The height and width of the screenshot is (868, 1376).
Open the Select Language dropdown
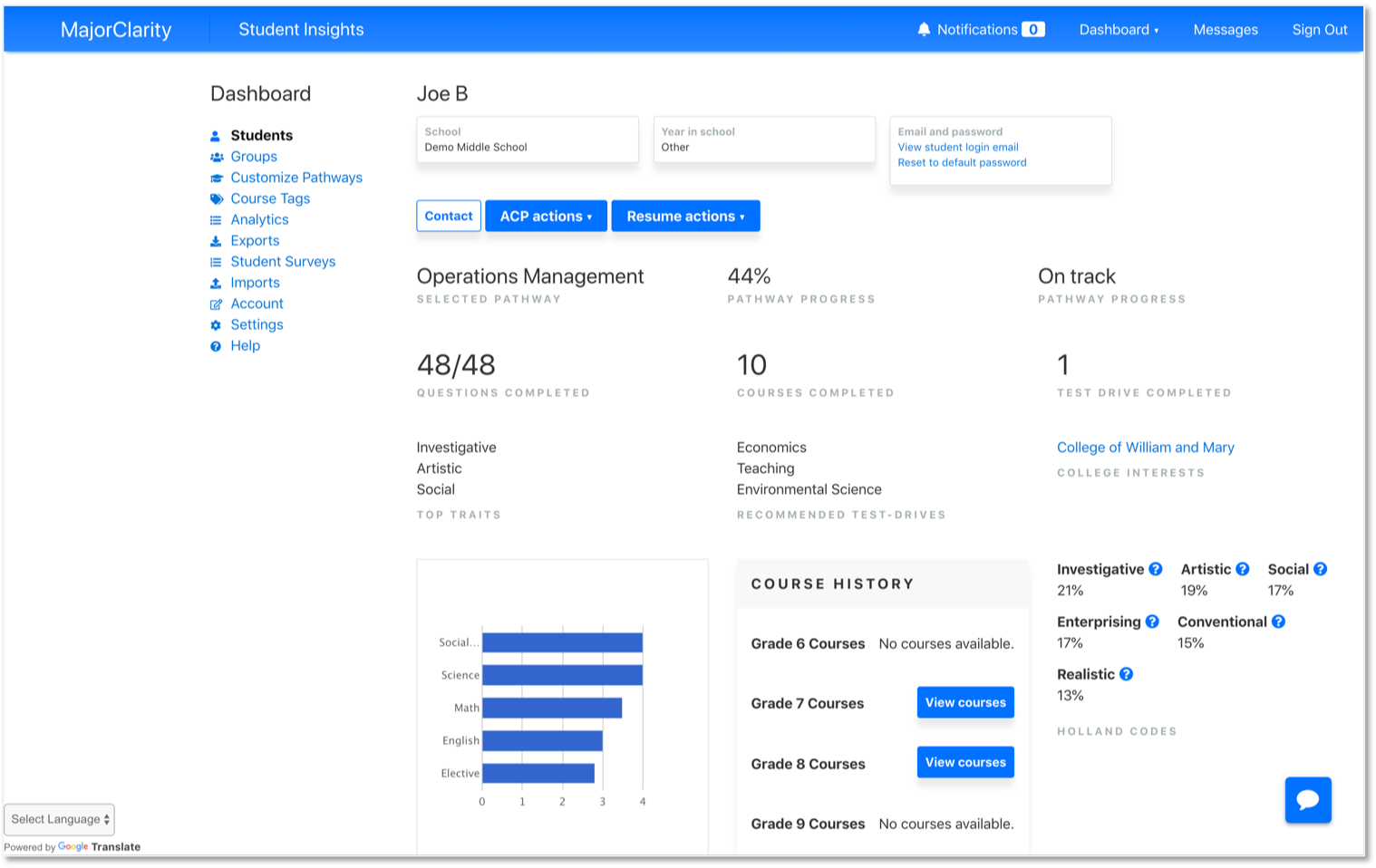point(60,819)
